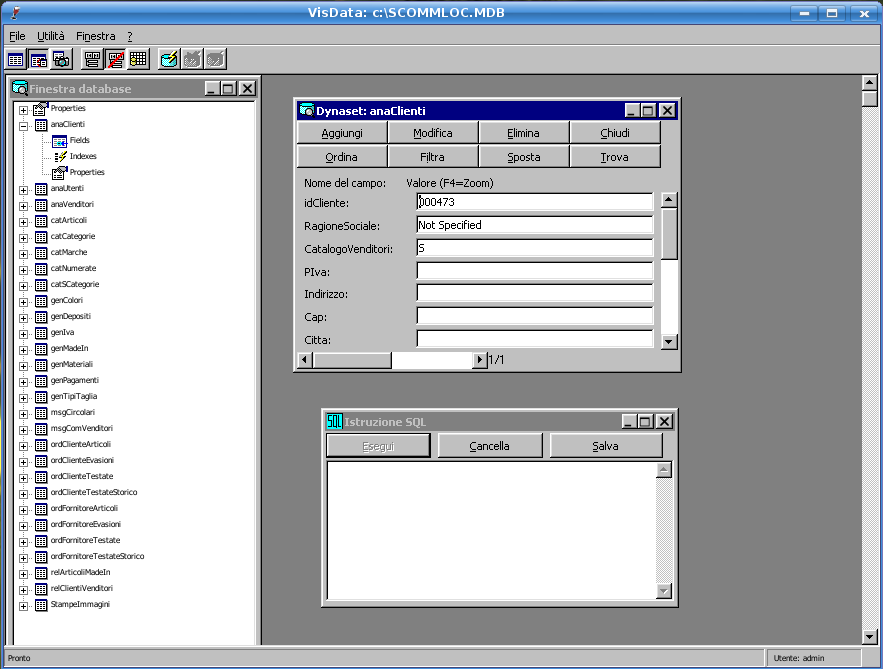Select the catMarche tree item
Viewport: 883px width, 669px height.
click(69, 252)
